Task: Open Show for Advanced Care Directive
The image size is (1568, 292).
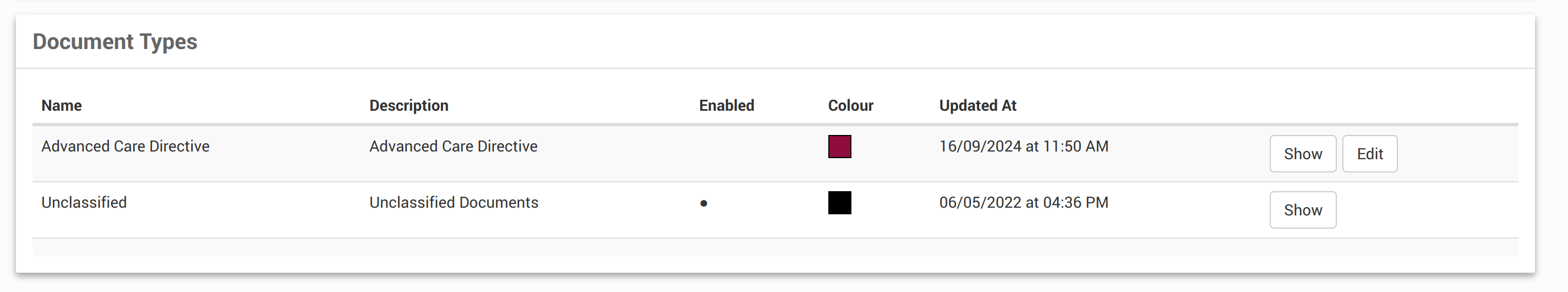Action: tap(1303, 154)
